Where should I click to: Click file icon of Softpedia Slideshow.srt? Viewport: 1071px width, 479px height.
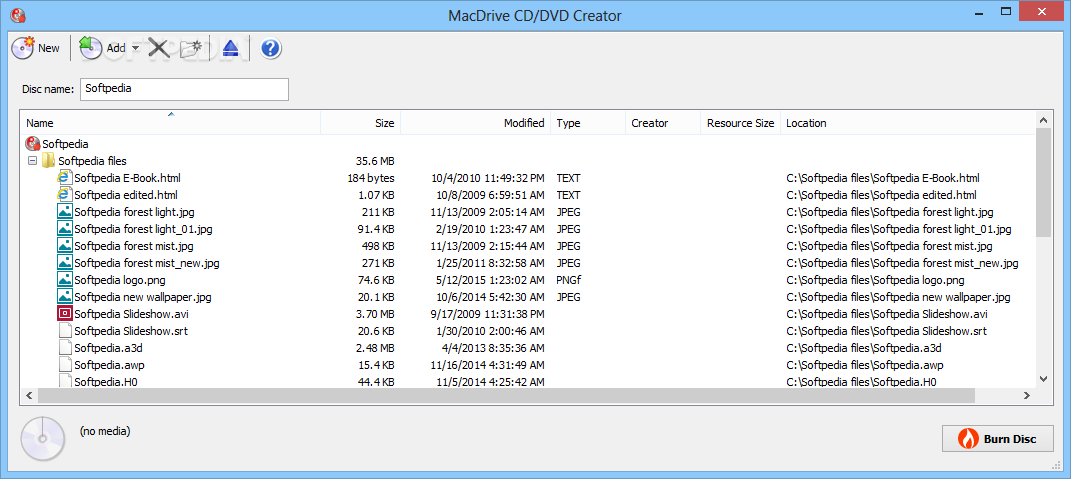[x=65, y=331]
